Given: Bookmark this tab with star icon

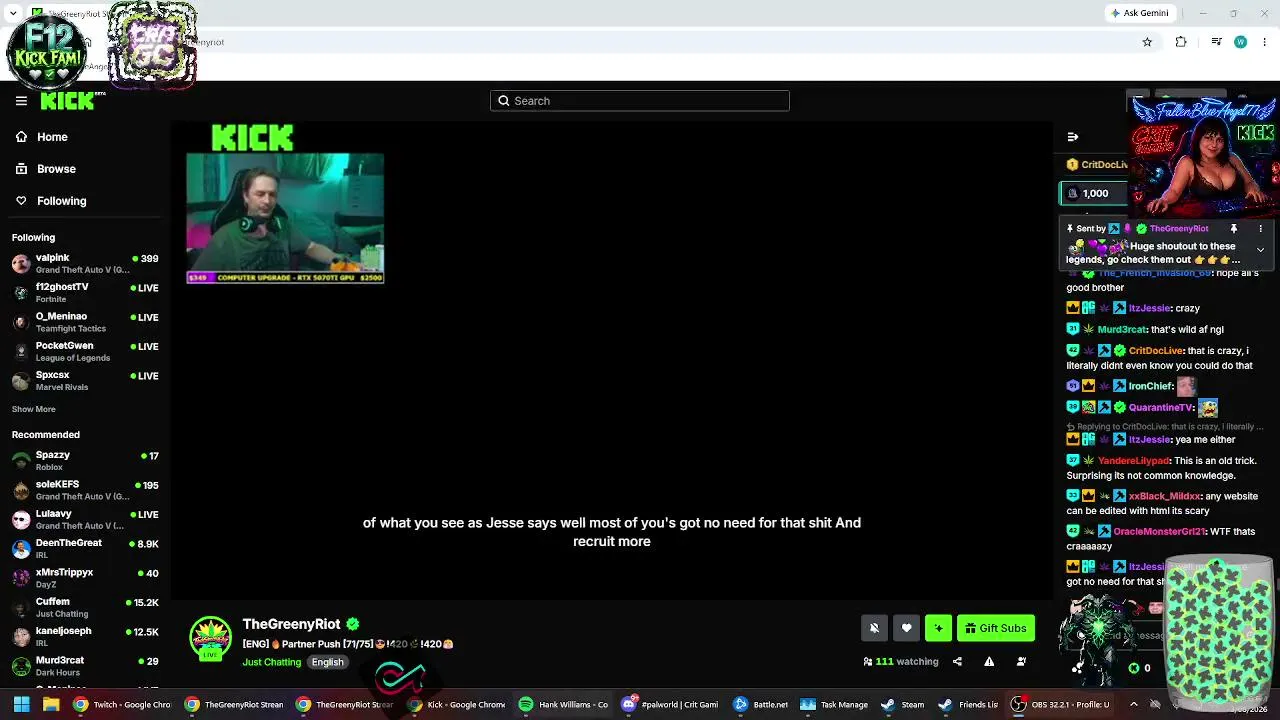Looking at the screenshot, I should pyautogui.click(x=1147, y=42).
